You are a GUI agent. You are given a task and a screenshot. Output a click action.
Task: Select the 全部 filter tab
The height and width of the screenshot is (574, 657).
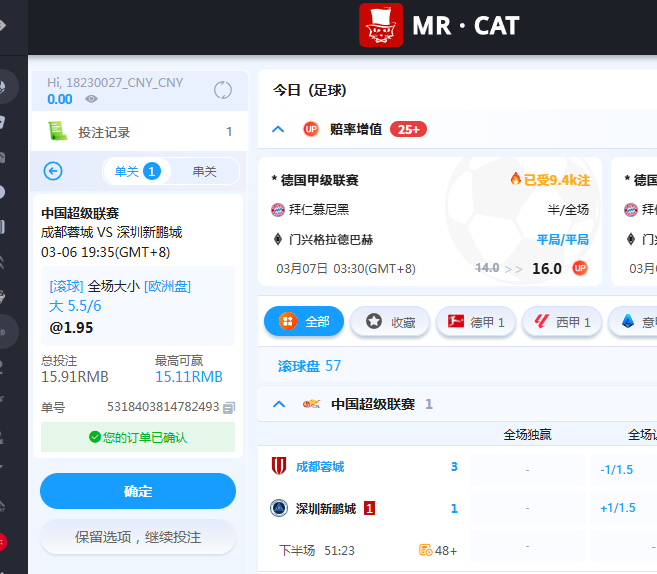[x=304, y=321]
